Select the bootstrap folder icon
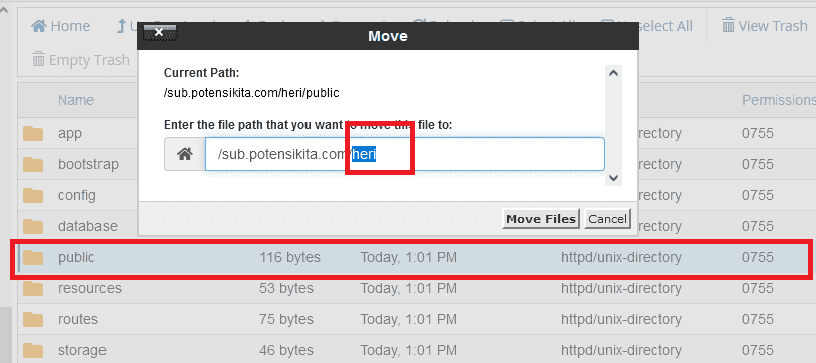Screen dimensions: 816x363 (33, 165)
